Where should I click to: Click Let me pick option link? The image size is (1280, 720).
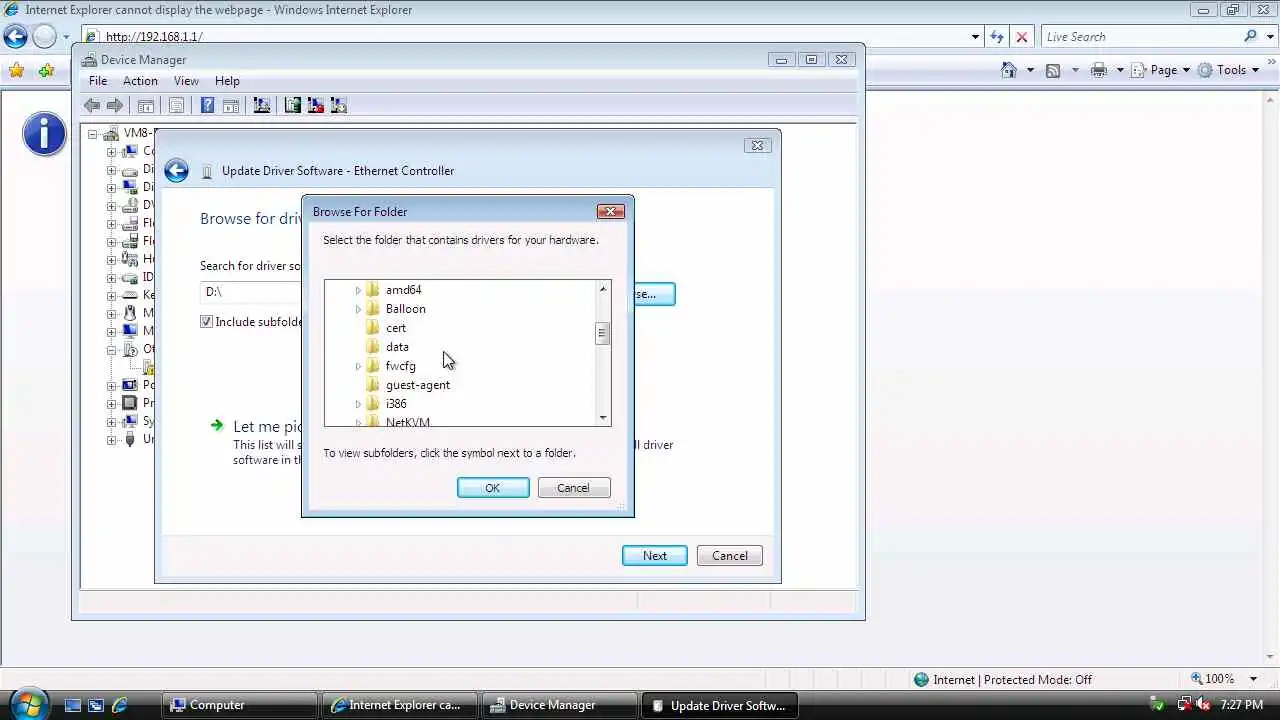[267, 426]
